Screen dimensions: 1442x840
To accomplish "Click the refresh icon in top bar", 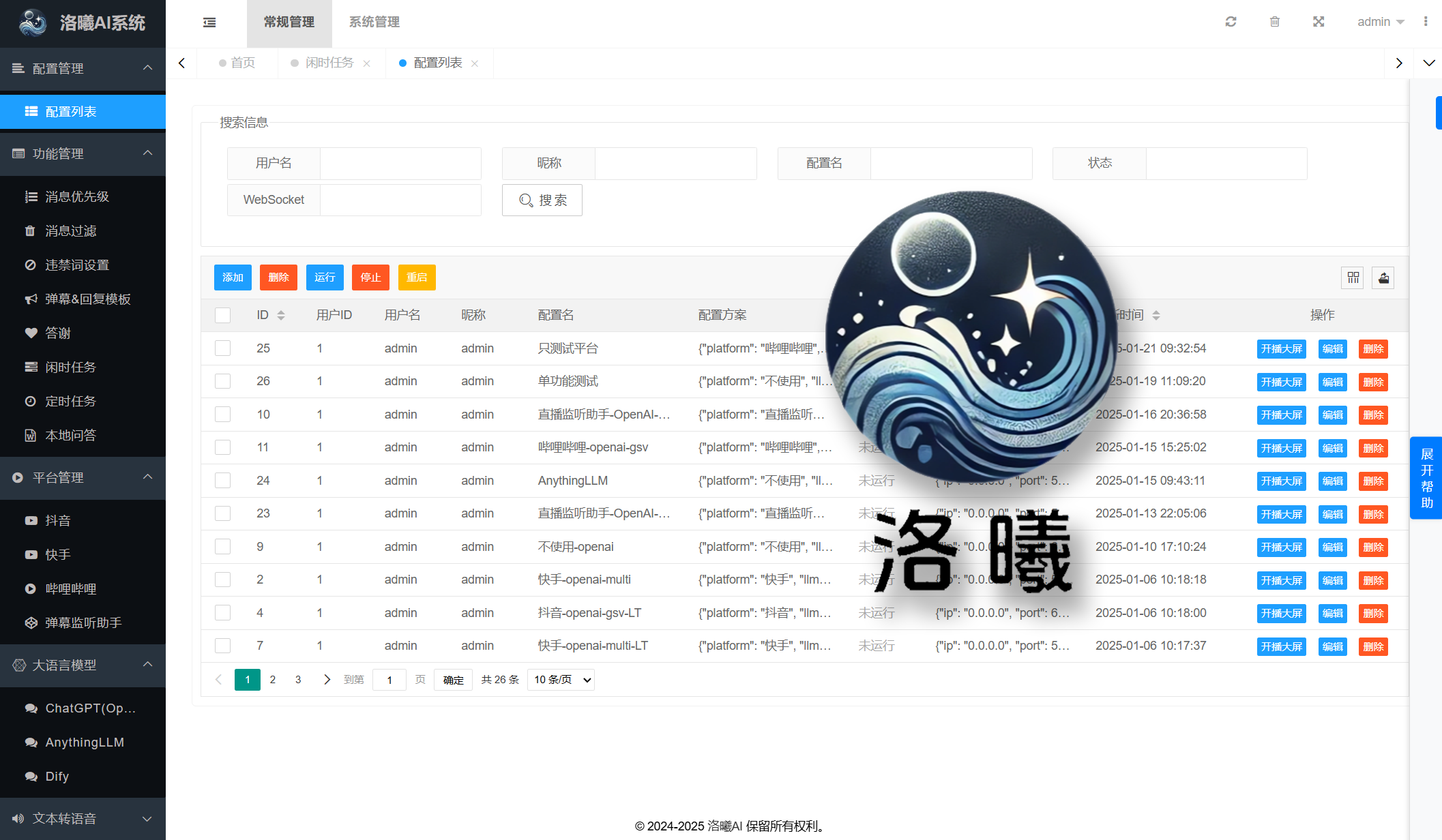I will [x=1231, y=22].
